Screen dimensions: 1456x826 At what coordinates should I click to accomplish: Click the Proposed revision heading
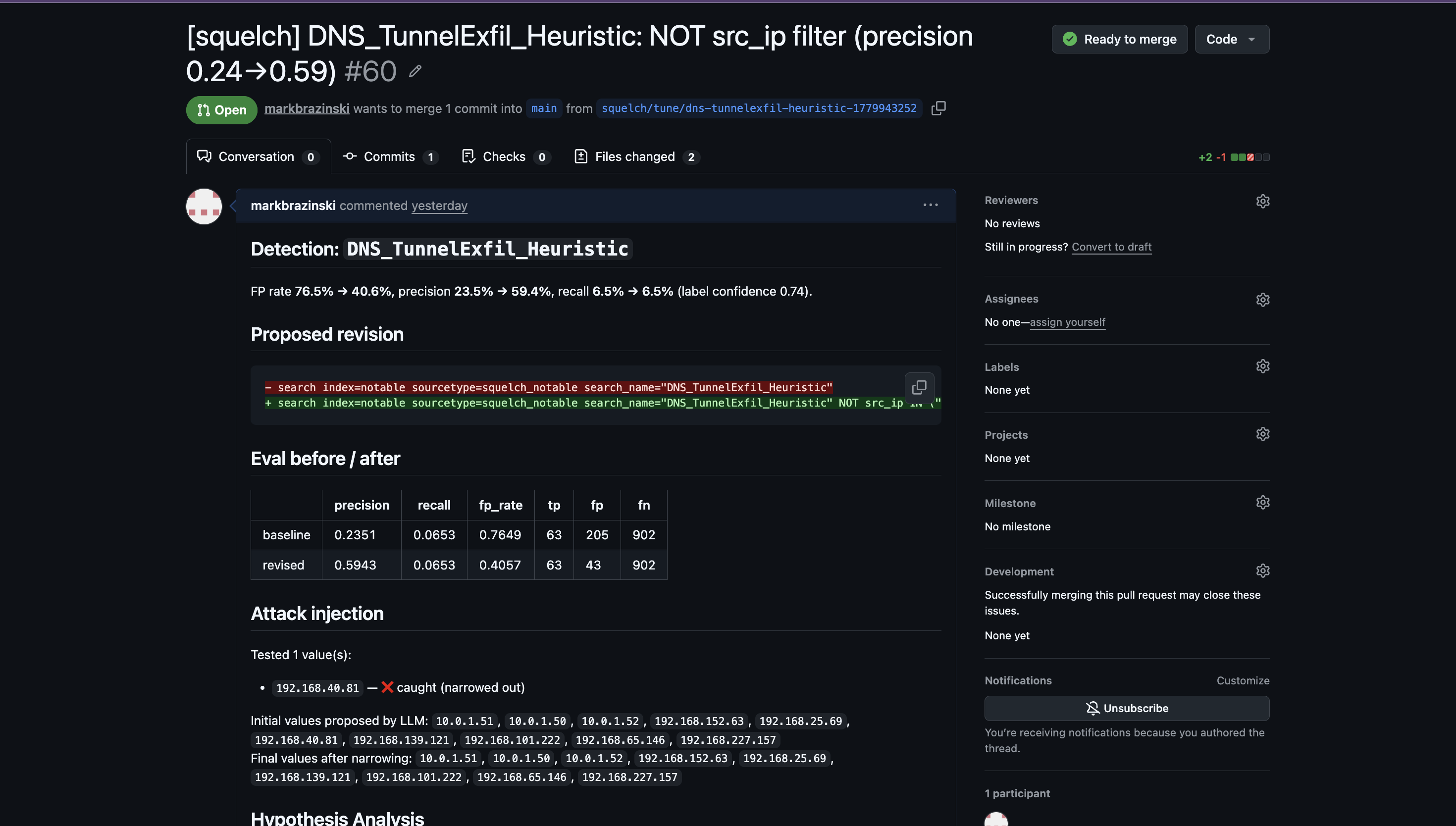[x=327, y=334]
